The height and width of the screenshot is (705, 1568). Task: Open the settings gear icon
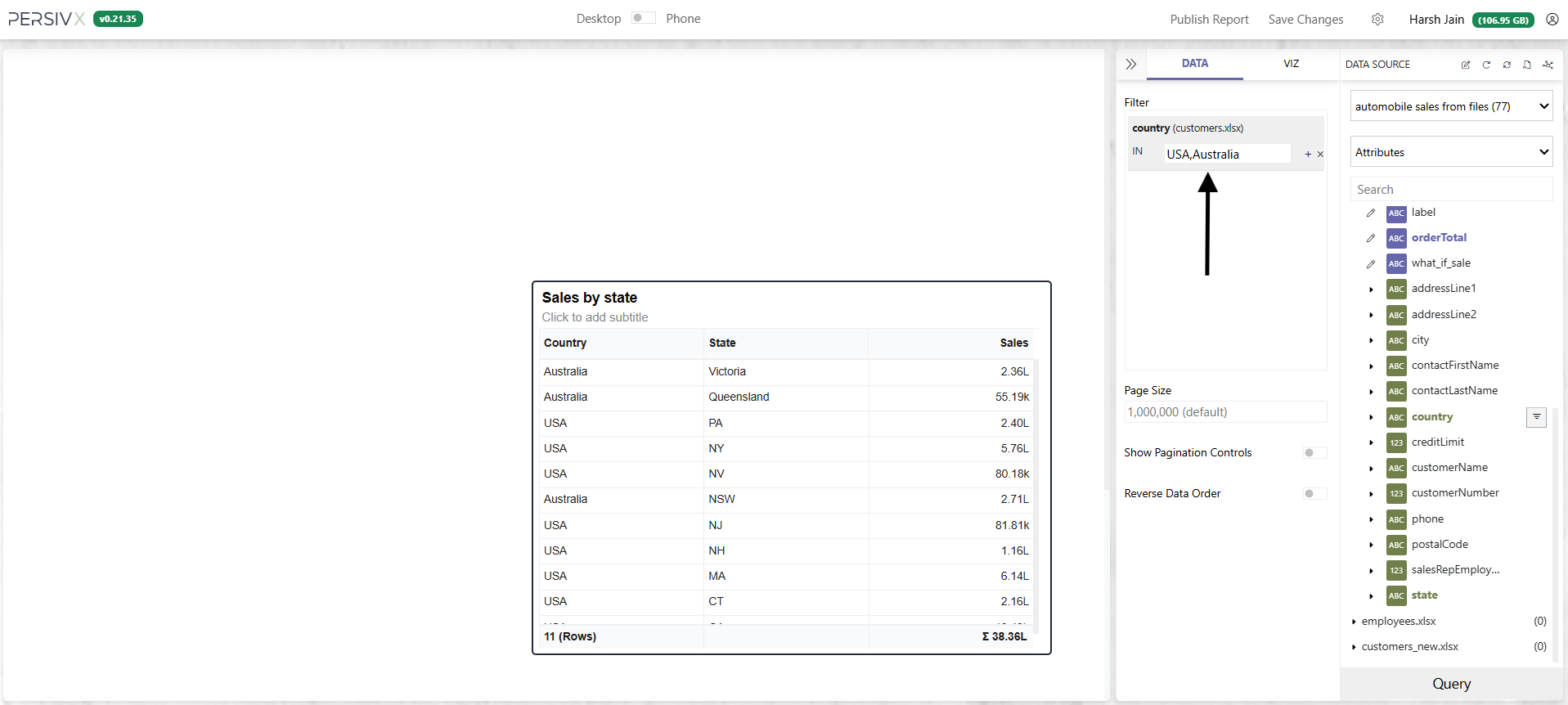pos(1377,19)
